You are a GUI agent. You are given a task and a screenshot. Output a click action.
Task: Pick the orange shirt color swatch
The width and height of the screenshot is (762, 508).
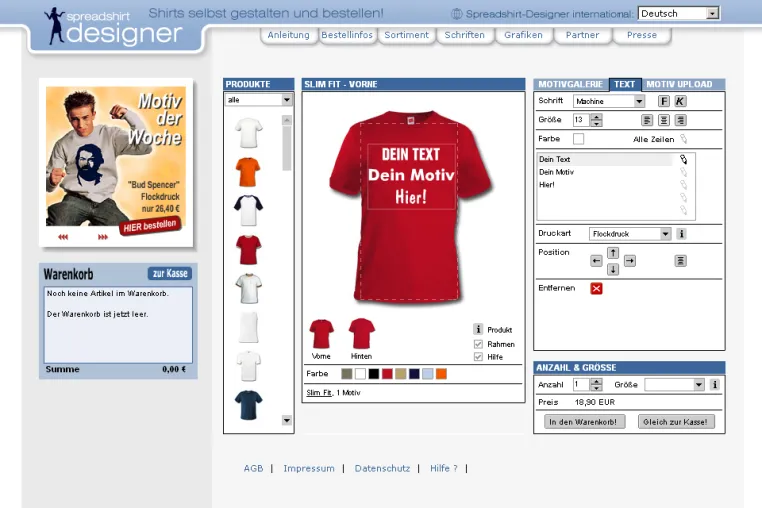[x=441, y=374]
